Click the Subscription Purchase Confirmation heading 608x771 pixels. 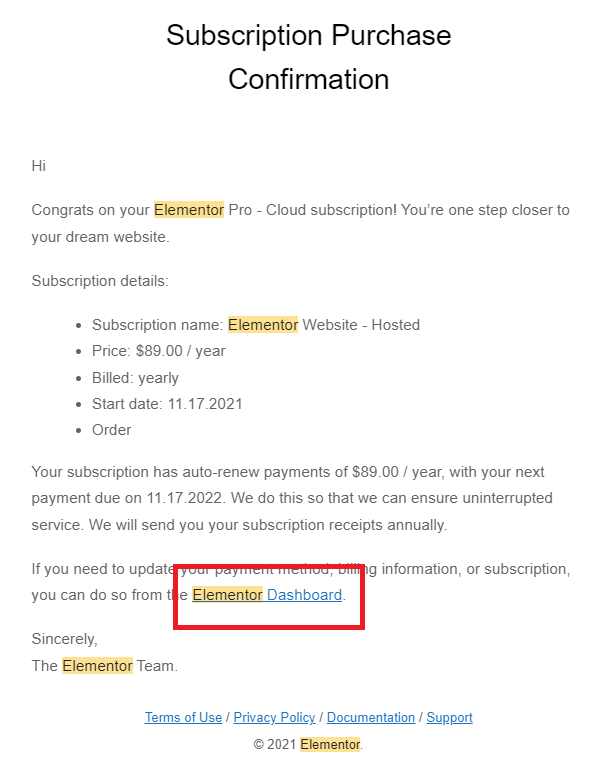click(x=309, y=57)
